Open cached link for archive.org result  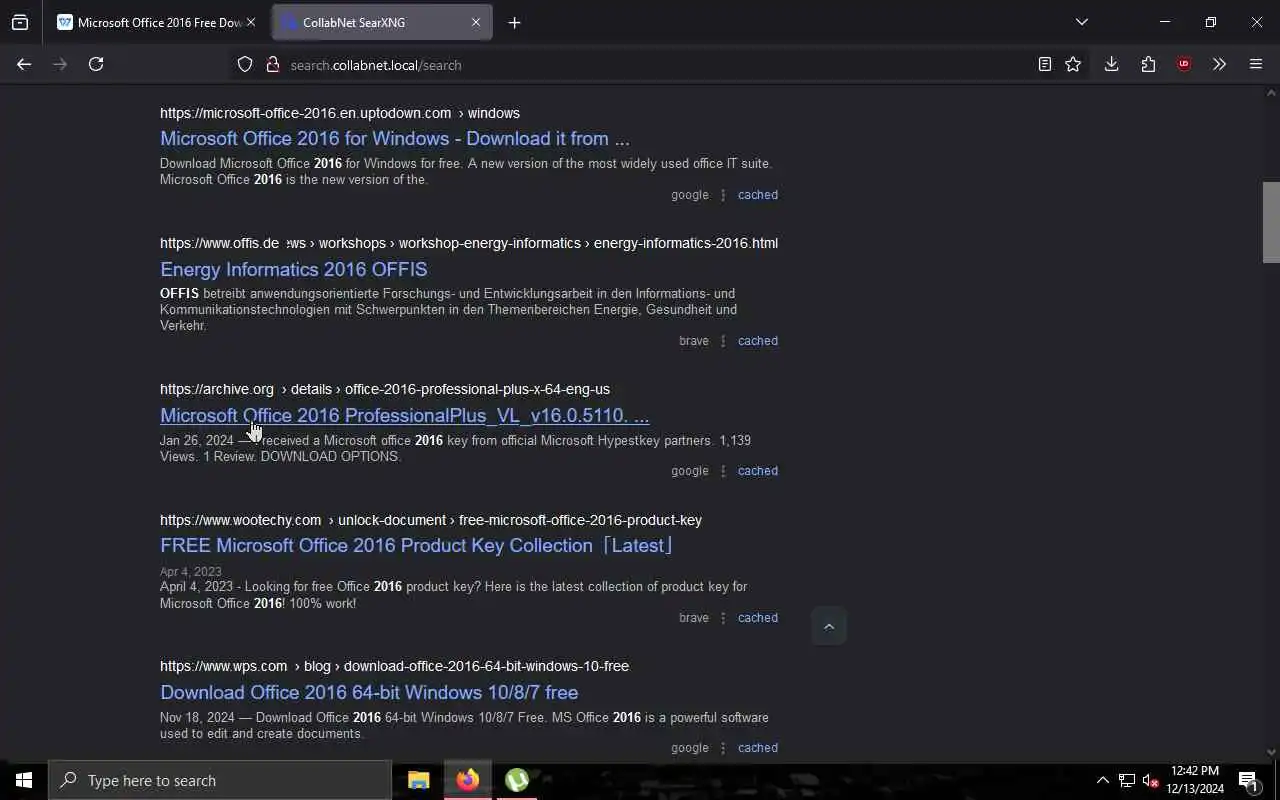click(758, 471)
